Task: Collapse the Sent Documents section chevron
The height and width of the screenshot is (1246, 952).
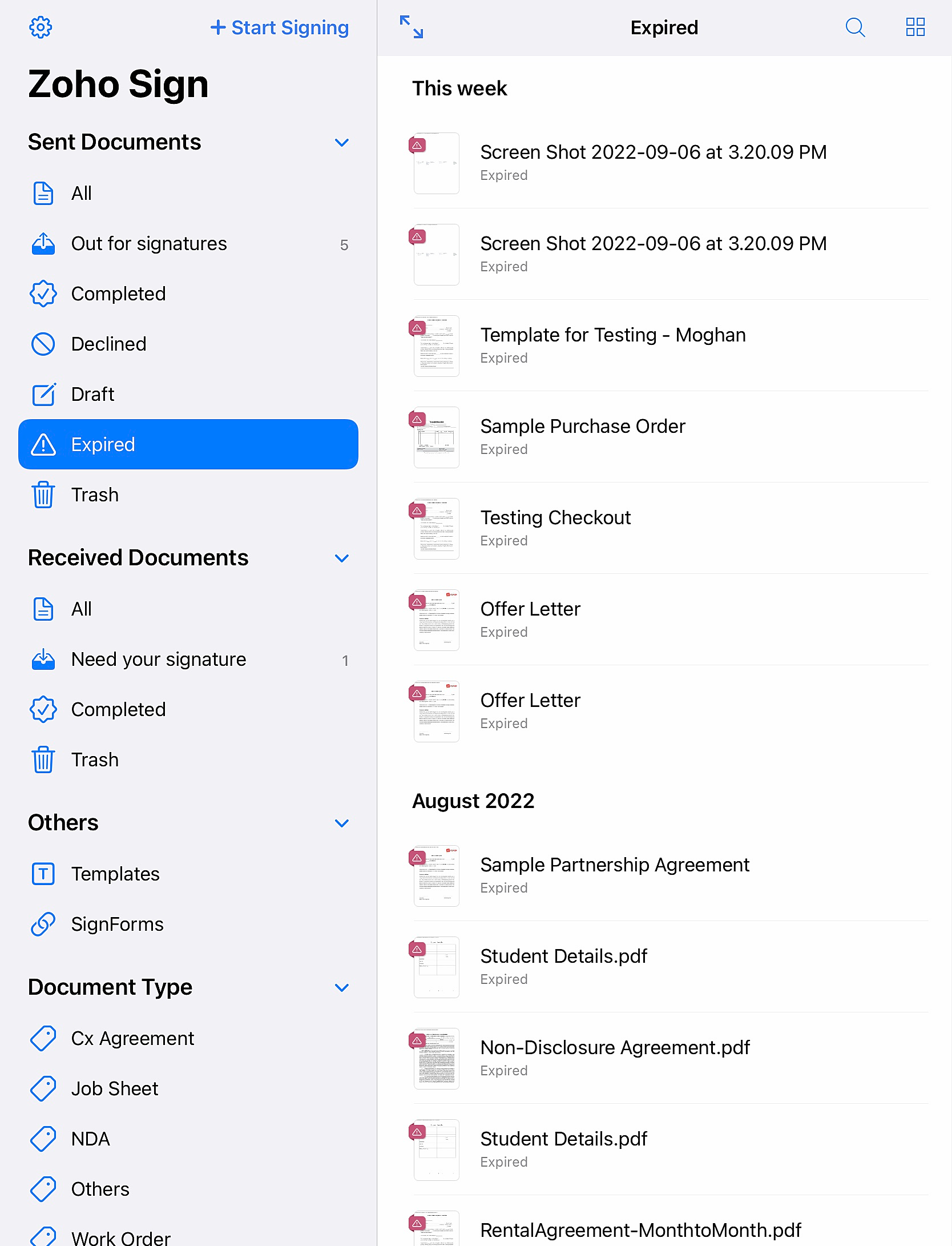Action: (342, 142)
